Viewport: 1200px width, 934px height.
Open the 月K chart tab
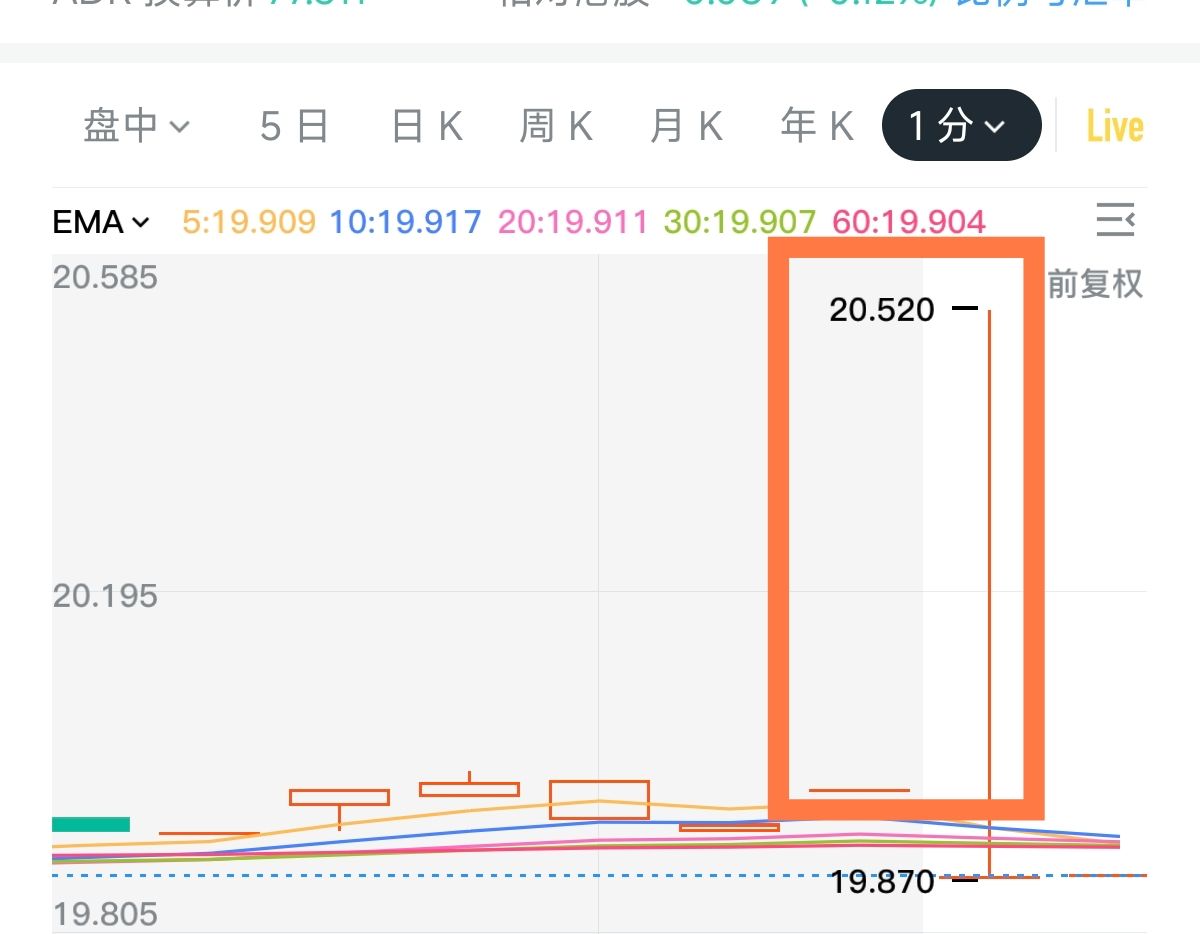[x=686, y=127]
